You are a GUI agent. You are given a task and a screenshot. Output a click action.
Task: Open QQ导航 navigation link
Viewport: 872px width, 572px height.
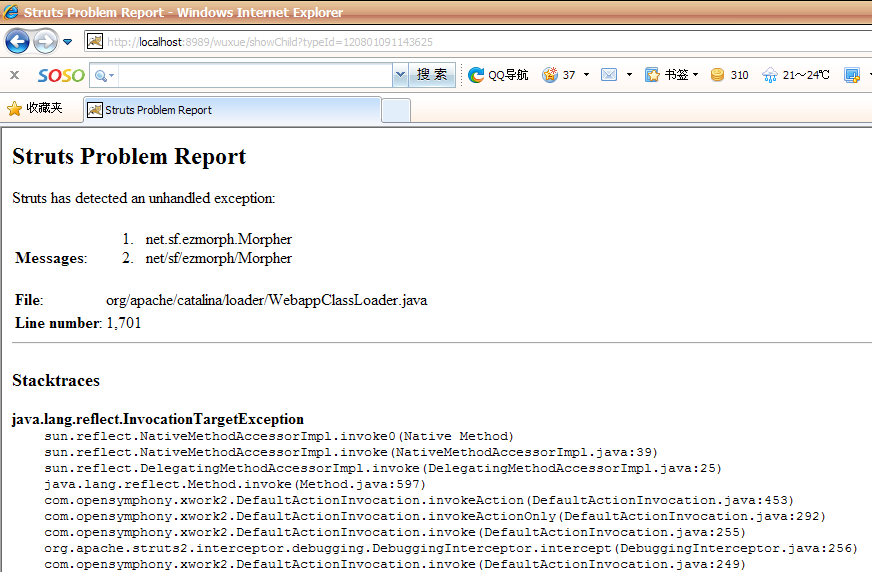(x=498, y=75)
